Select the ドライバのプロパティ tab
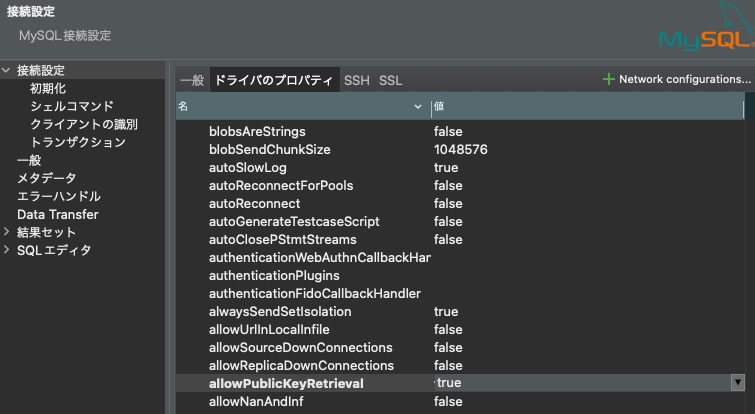This screenshot has width=755, height=414. coord(273,80)
